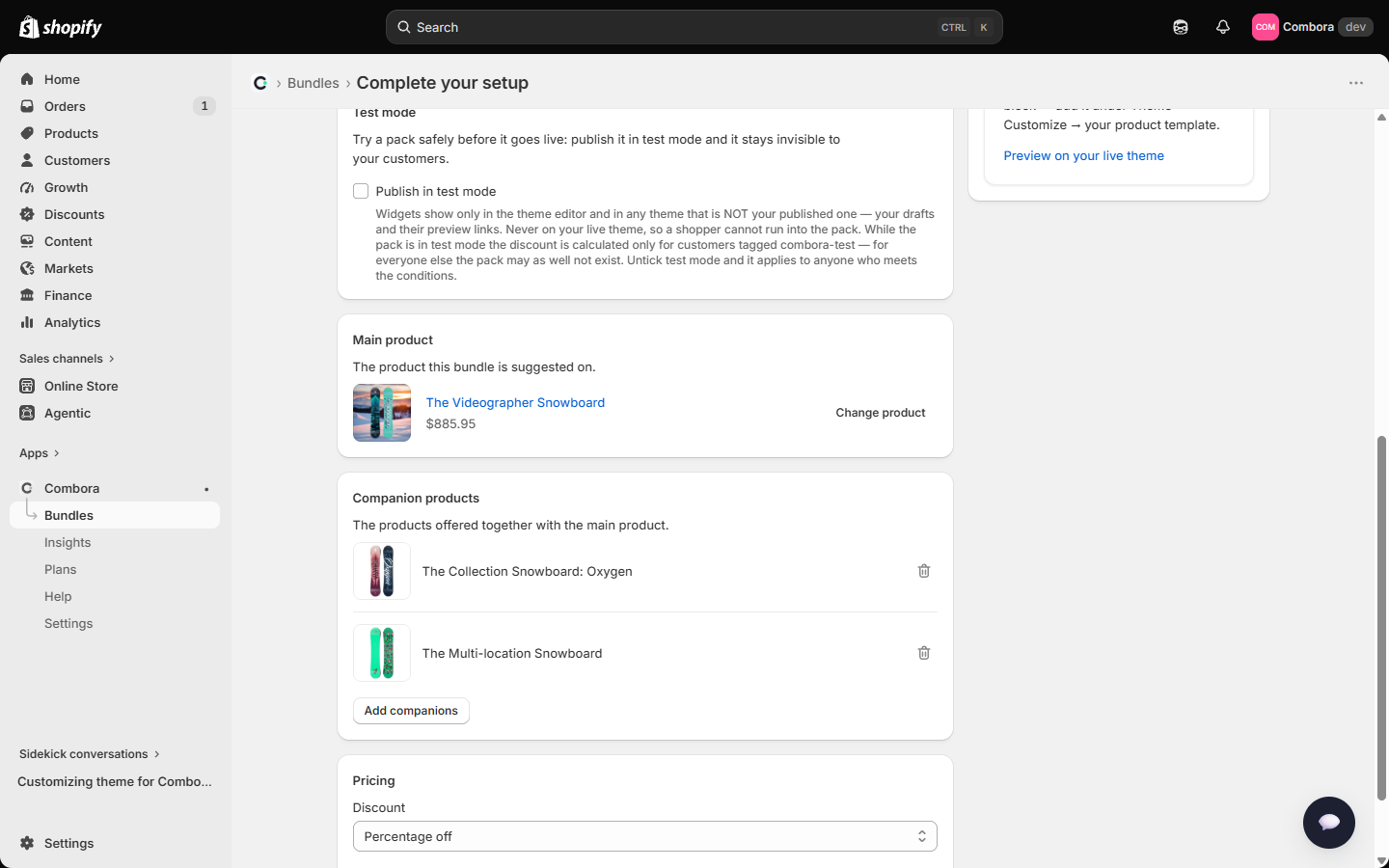
Task: Click the Customers person icon
Action: click(27, 160)
